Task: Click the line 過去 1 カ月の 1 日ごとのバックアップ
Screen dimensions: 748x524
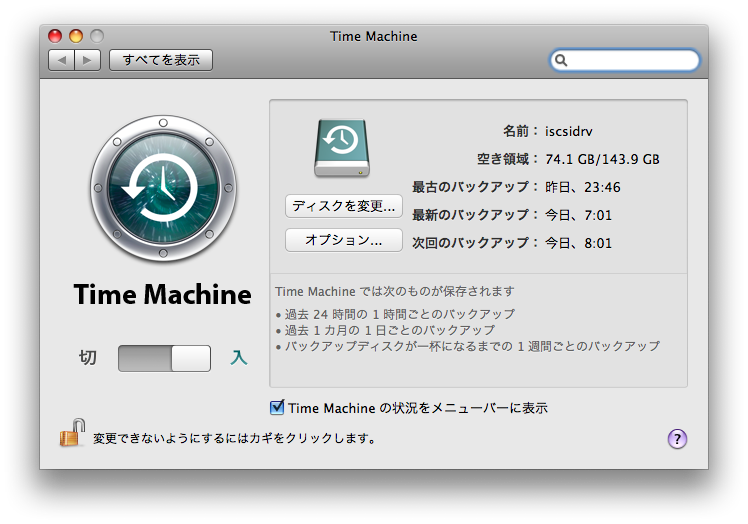Action: click(390, 330)
